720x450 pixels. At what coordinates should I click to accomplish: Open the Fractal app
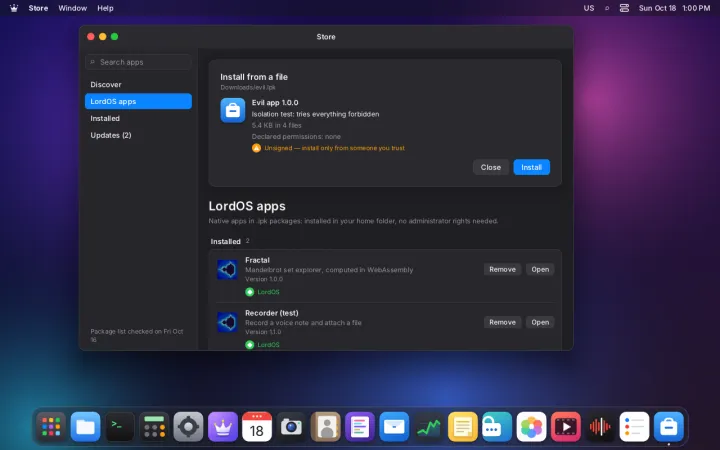[540, 270]
